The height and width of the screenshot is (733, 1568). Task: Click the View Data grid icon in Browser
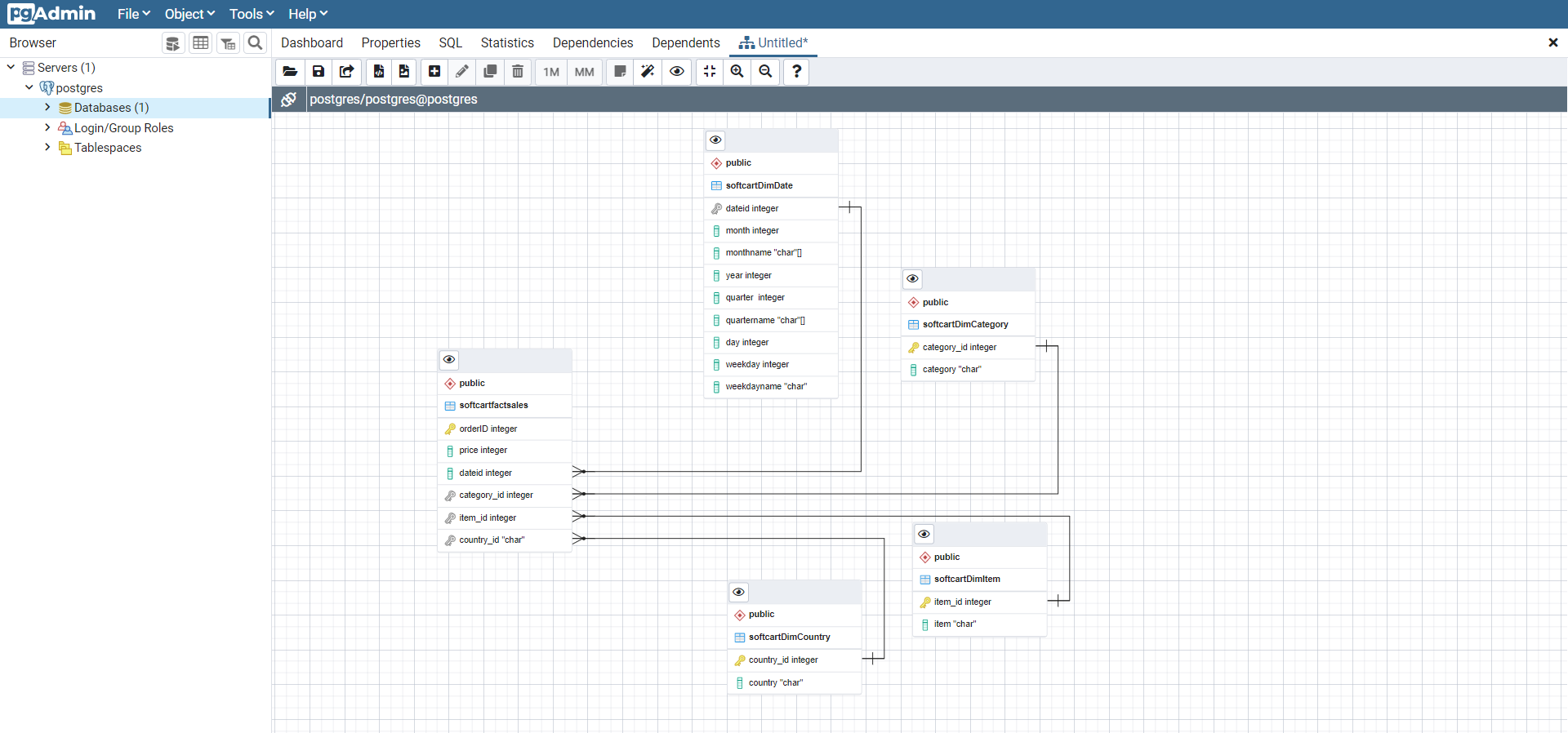[201, 43]
